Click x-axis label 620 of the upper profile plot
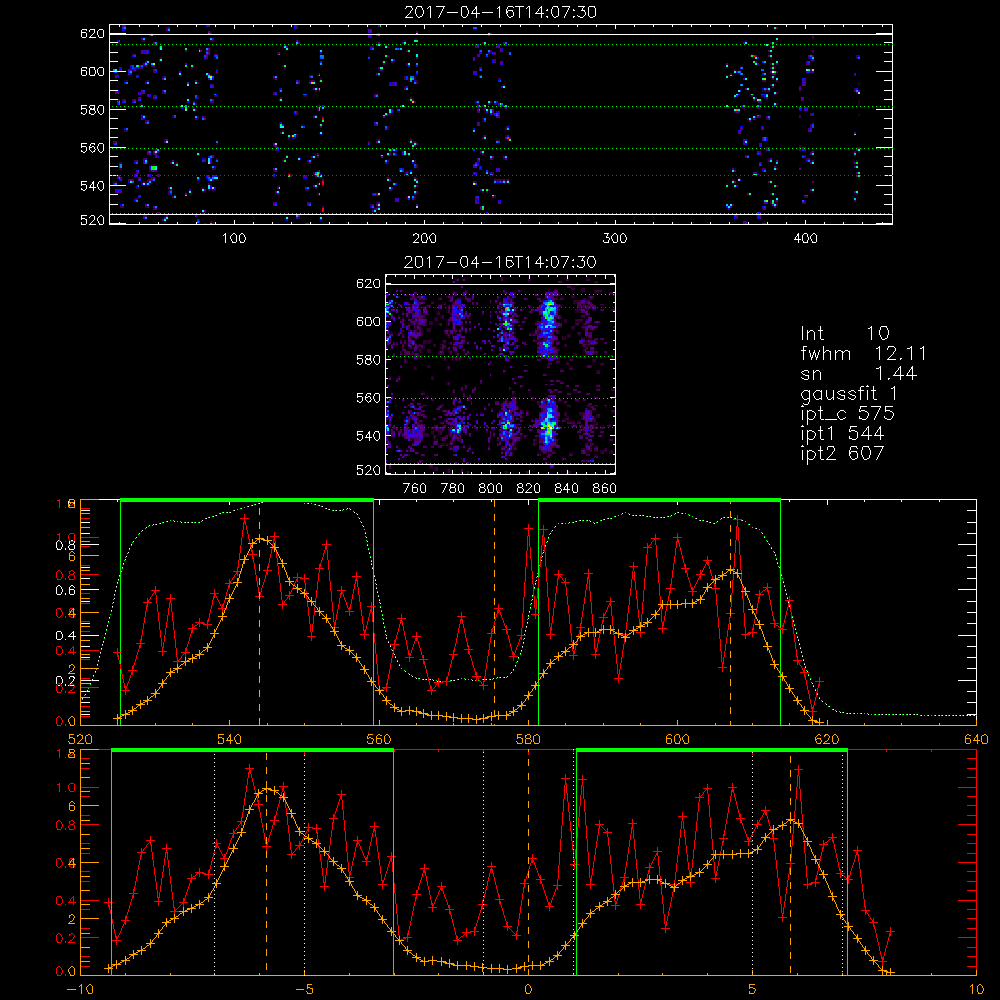The width and height of the screenshot is (1000, 1000). pyautogui.click(x=827, y=740)
